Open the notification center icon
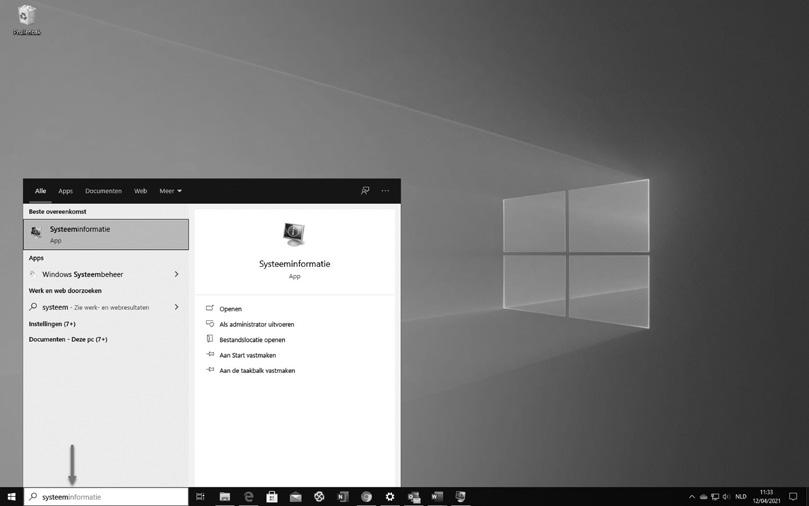 794,497
